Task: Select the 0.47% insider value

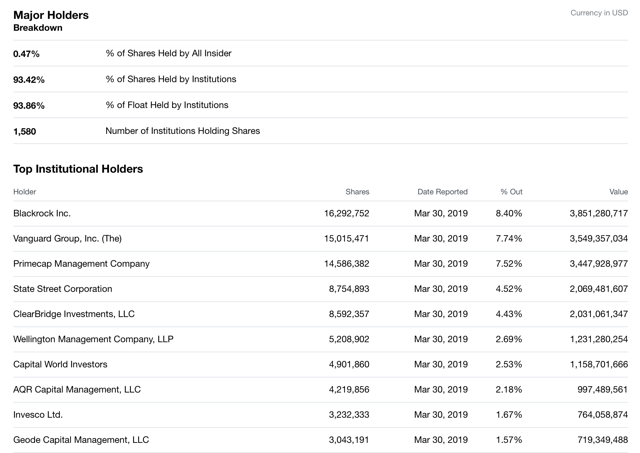Action: [x=26, y=54]
